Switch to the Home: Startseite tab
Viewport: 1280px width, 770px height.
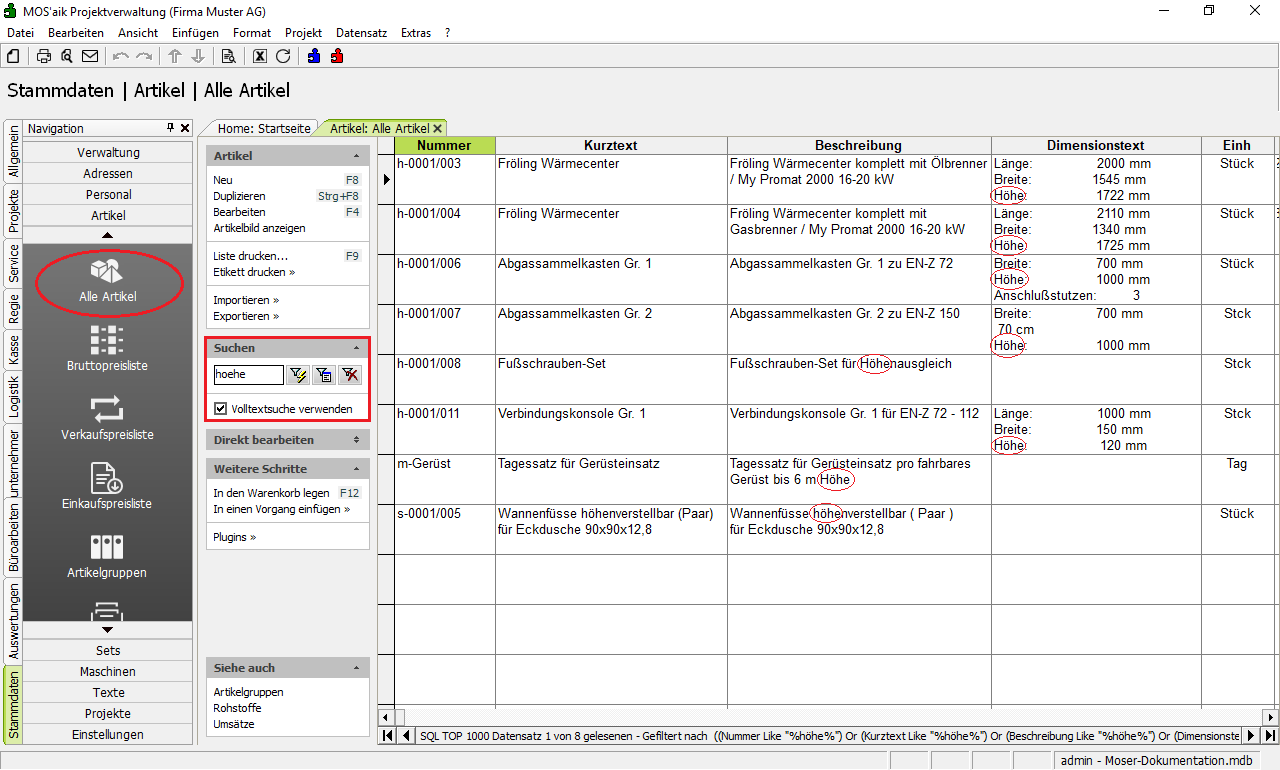click(264, 128)
